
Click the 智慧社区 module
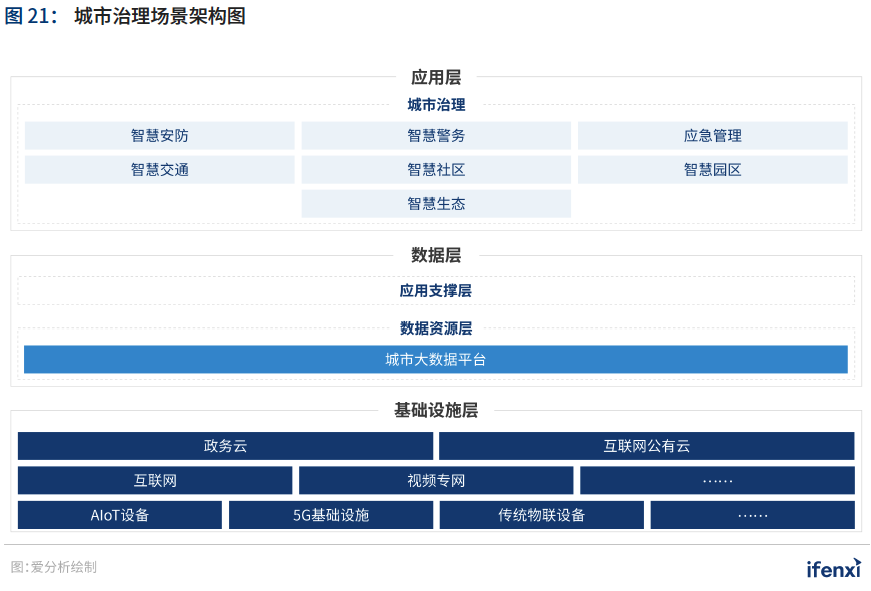click(435, 169)
